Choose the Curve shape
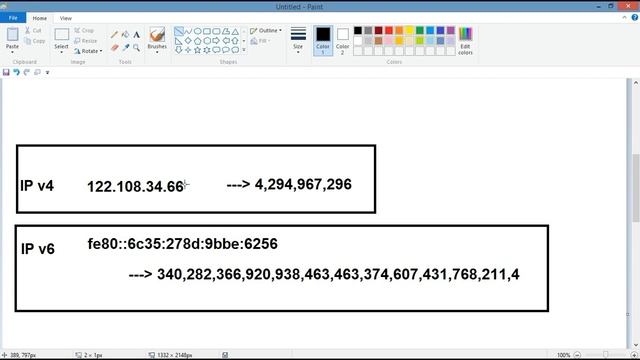 pos(188,31)
